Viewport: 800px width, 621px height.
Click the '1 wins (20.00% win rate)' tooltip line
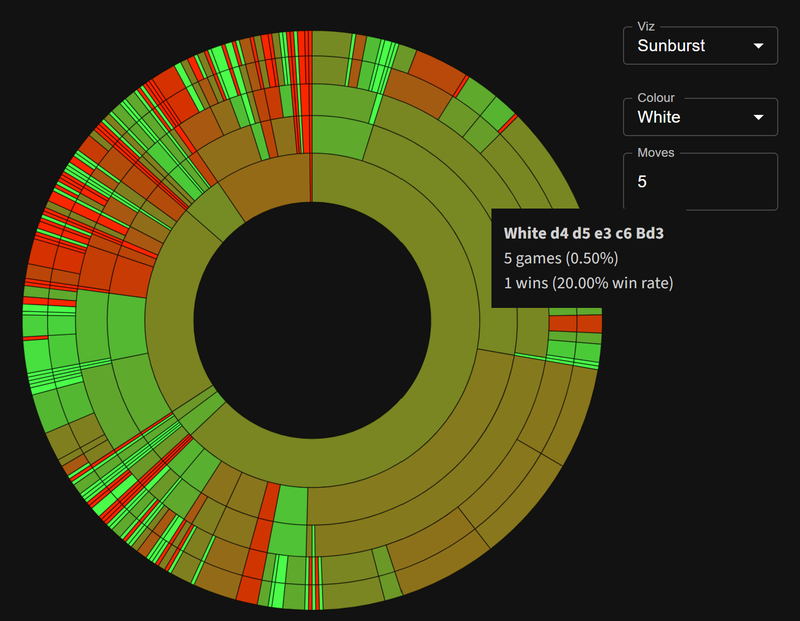588,283
